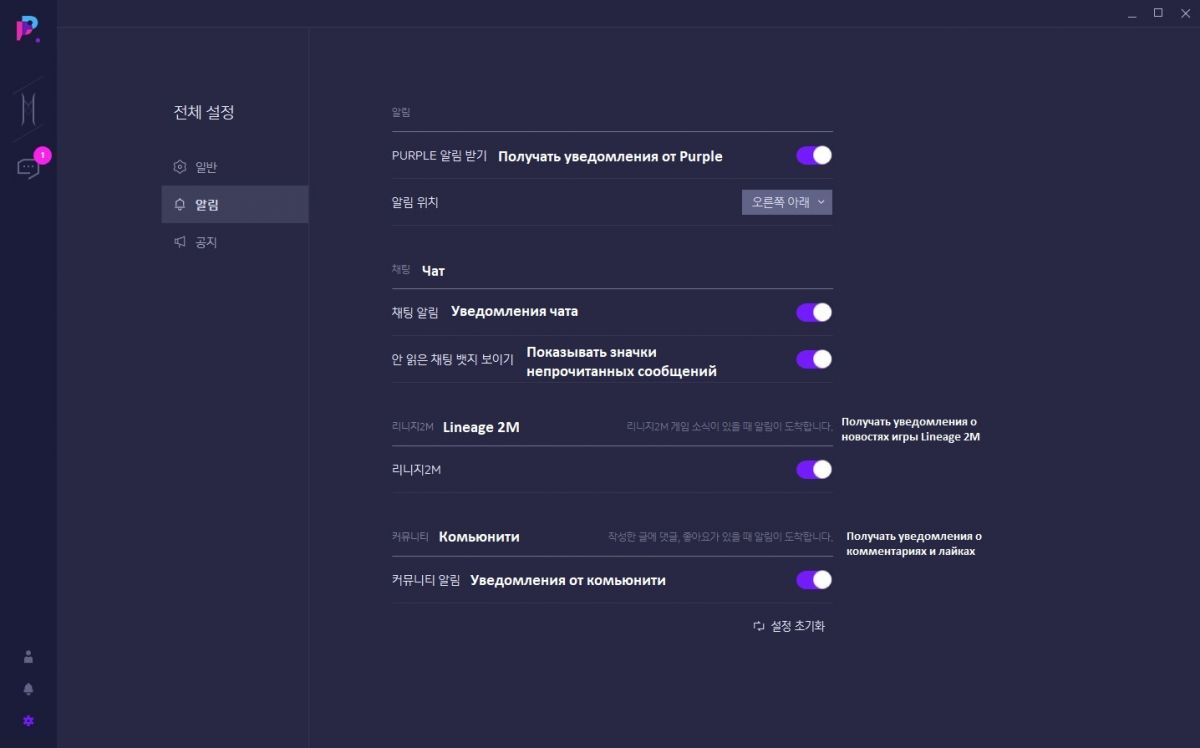Click the 전체 설정 heading

[204, 113]
